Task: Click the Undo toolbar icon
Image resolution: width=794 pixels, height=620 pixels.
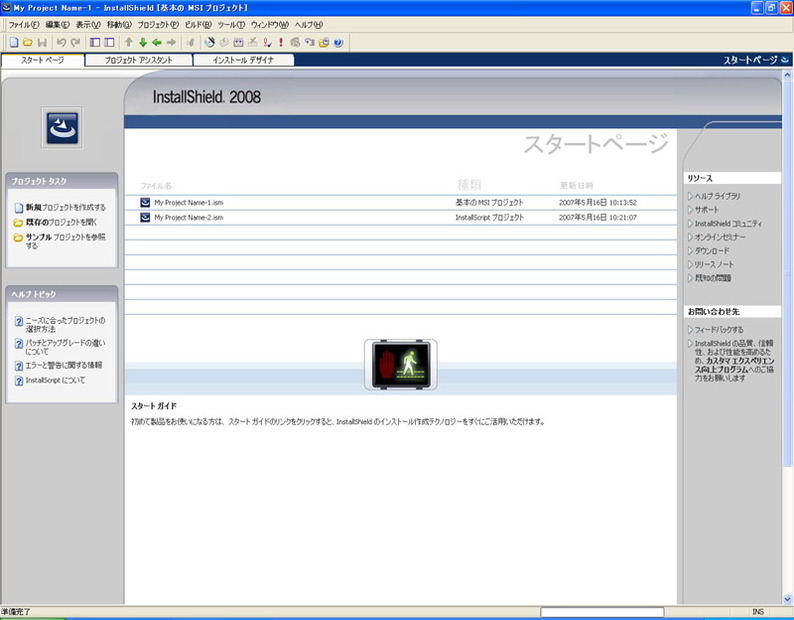Action: (x=61, y=43)
